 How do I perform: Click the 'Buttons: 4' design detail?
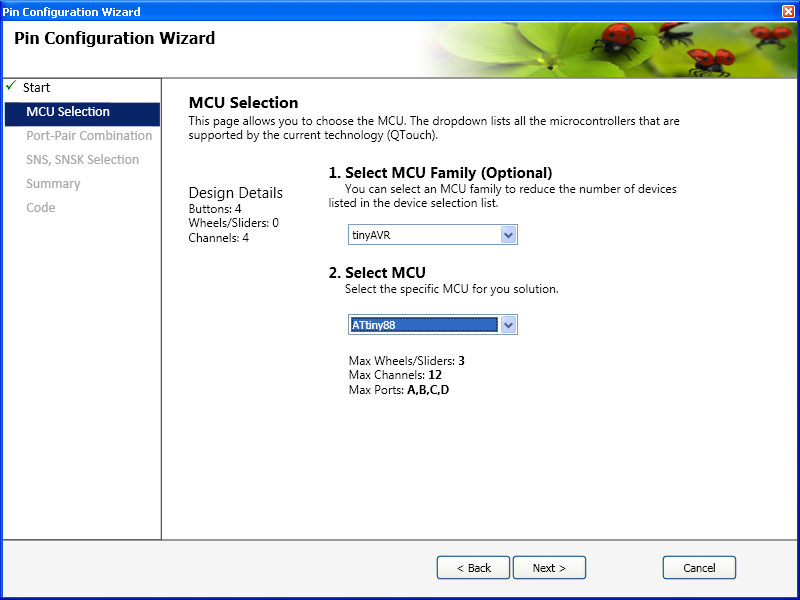[215, 209]
